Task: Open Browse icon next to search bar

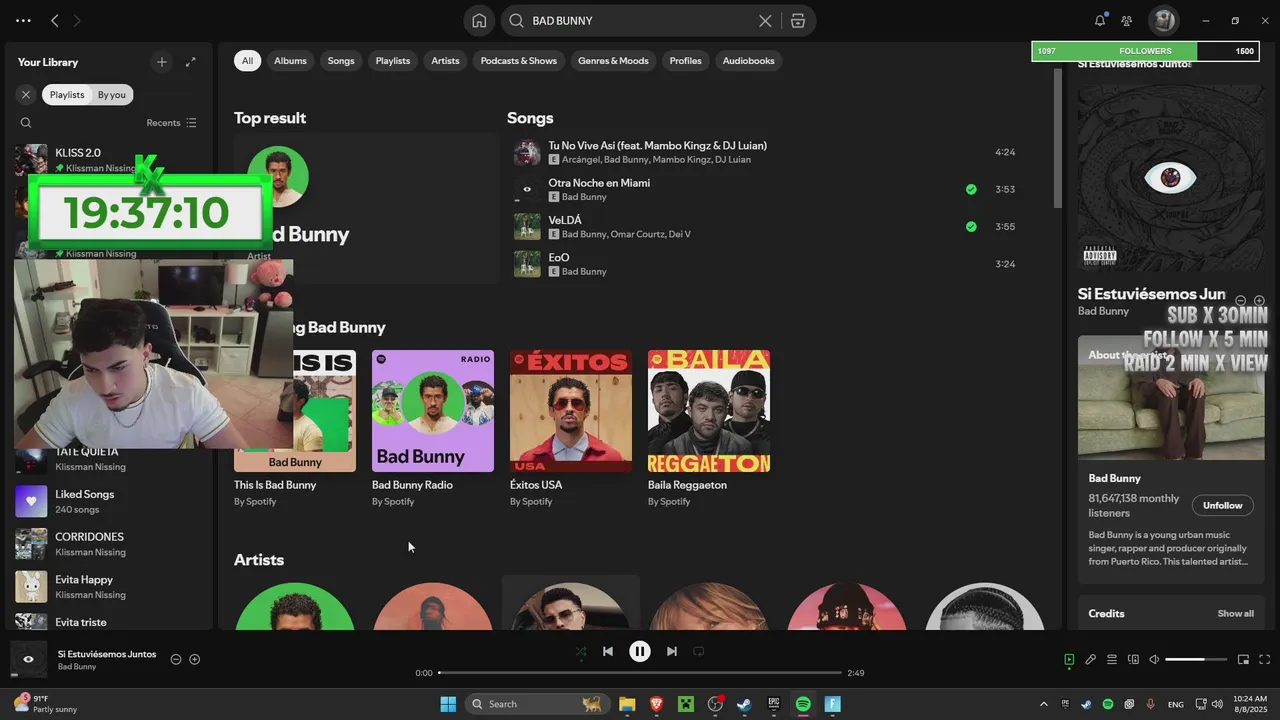Action: pos(797,20)
